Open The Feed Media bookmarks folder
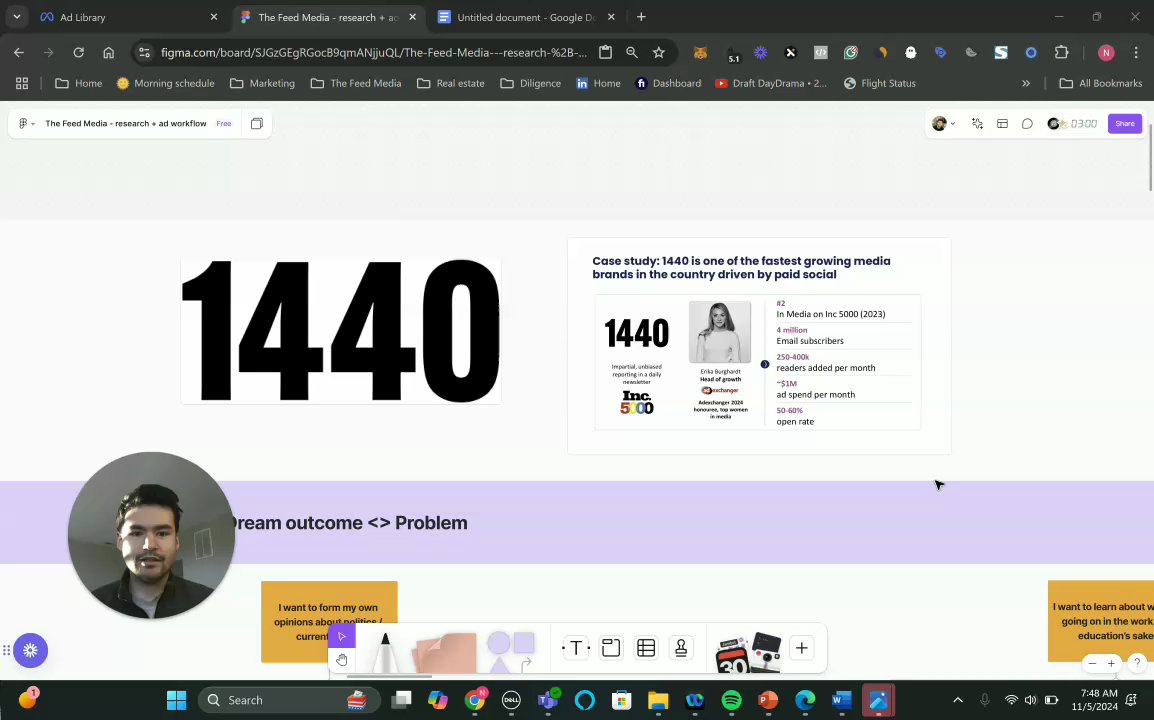Image resolution: width=1154 pixels, height=720 pixels. [356, 83]
